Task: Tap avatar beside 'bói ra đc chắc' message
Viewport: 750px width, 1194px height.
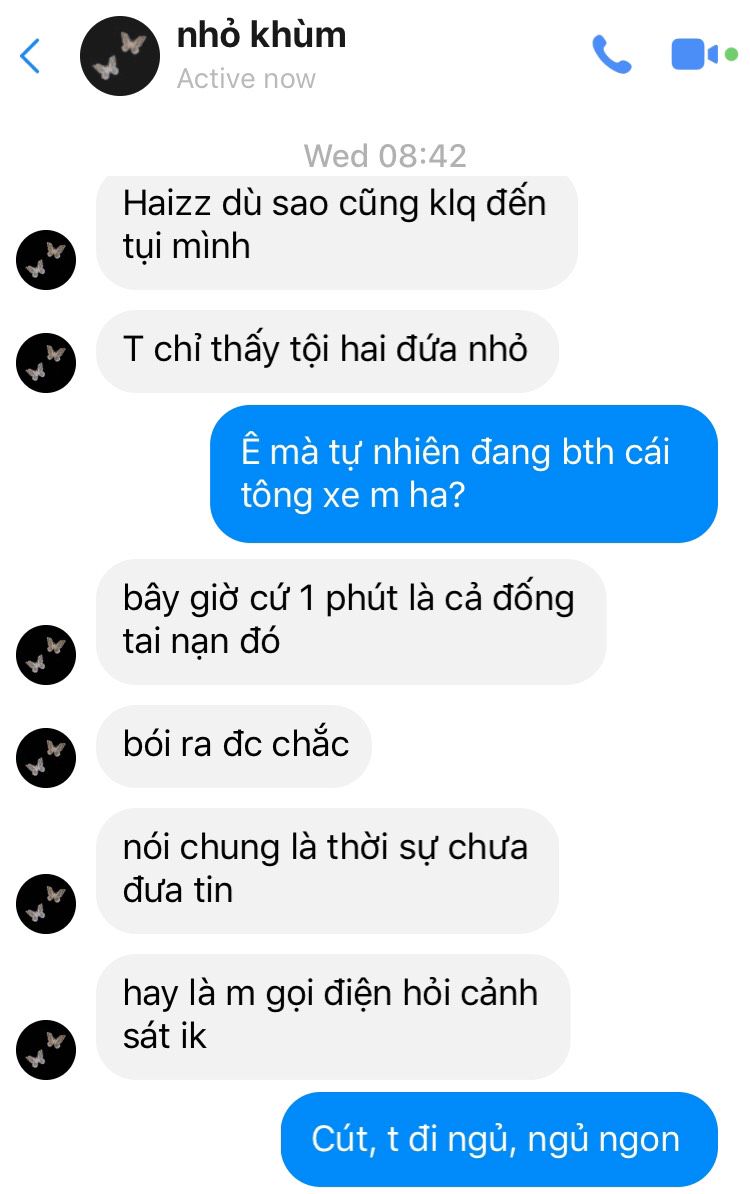Action: [x=46, y=758]
